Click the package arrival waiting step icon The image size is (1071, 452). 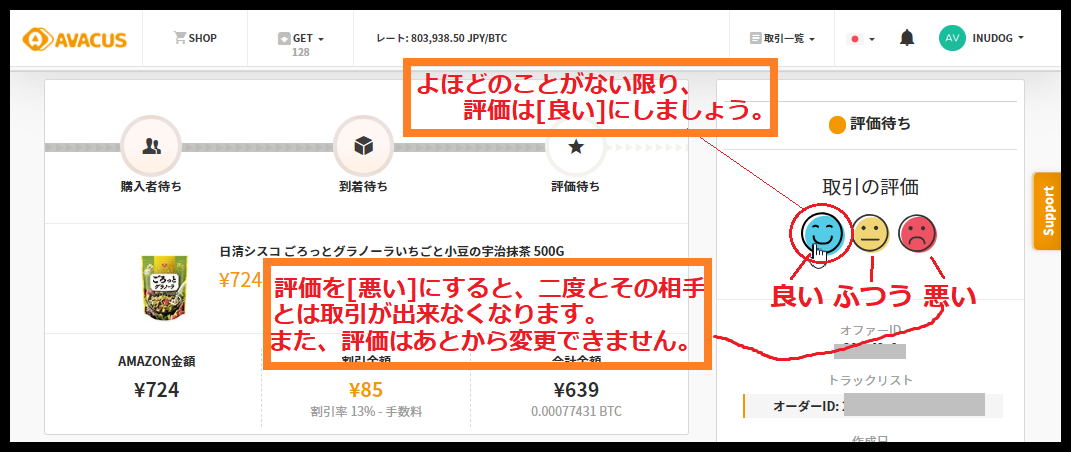[363, 146]
